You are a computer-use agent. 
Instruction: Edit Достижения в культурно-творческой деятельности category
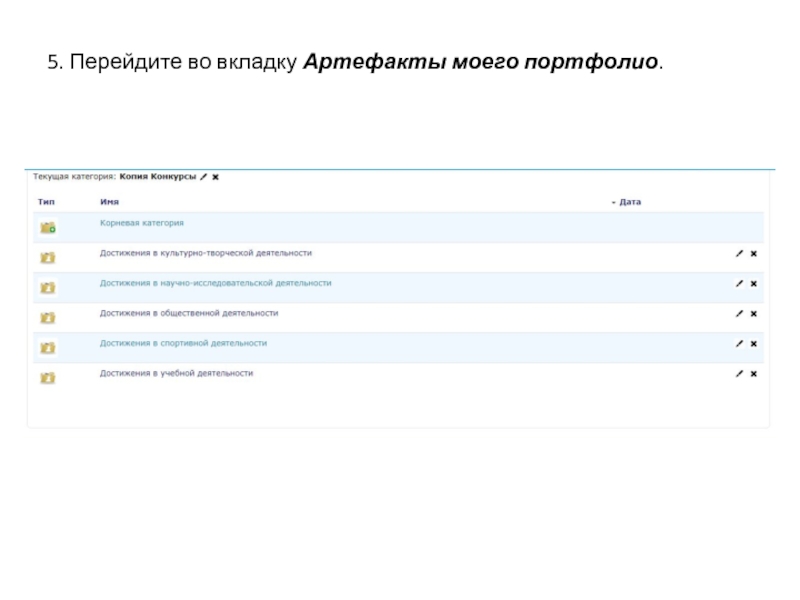pos(739,254)
